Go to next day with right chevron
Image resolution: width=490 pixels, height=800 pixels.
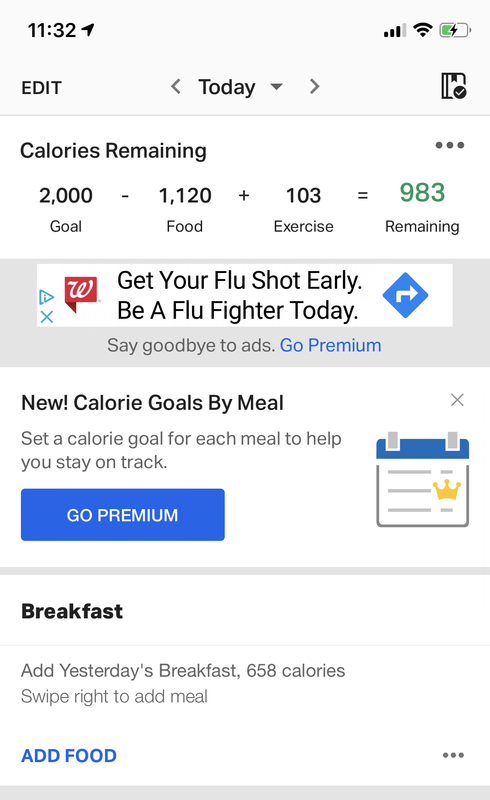(314, 86)
